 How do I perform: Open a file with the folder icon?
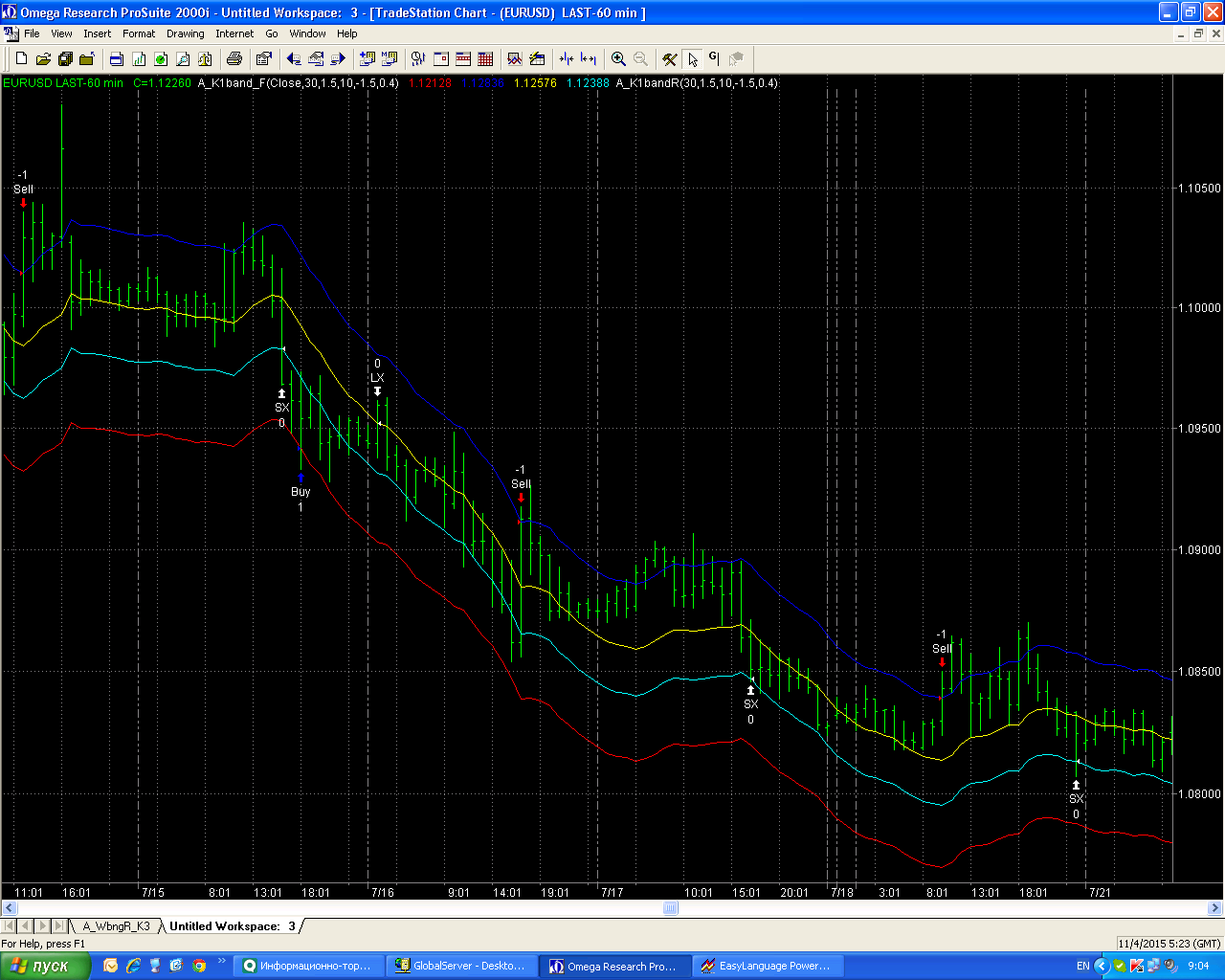pyautogui.click(x=43, y=58)
